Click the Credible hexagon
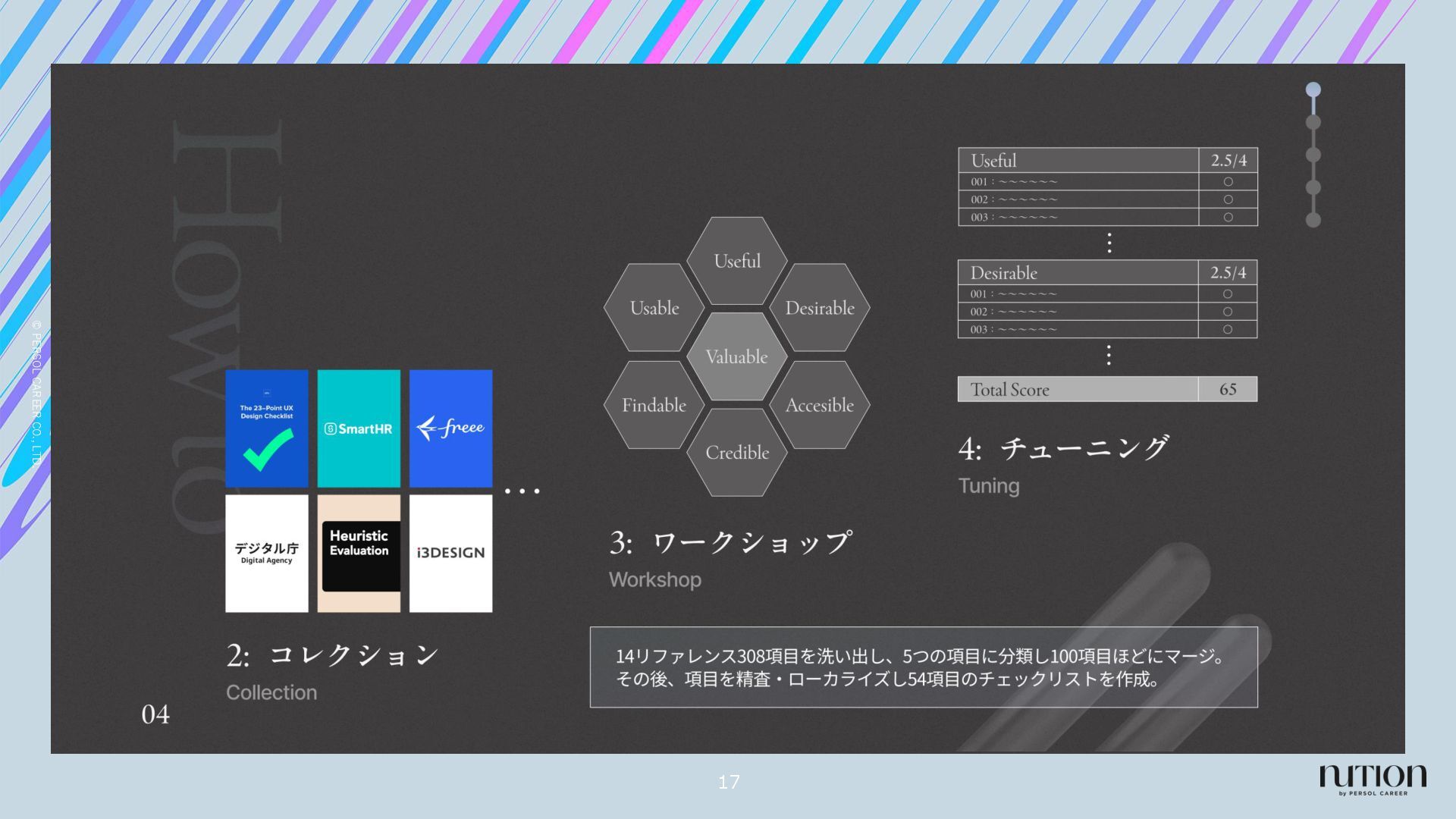Image resolution: width=1456 pixels, height=819 pixels. tap(737, 453)
